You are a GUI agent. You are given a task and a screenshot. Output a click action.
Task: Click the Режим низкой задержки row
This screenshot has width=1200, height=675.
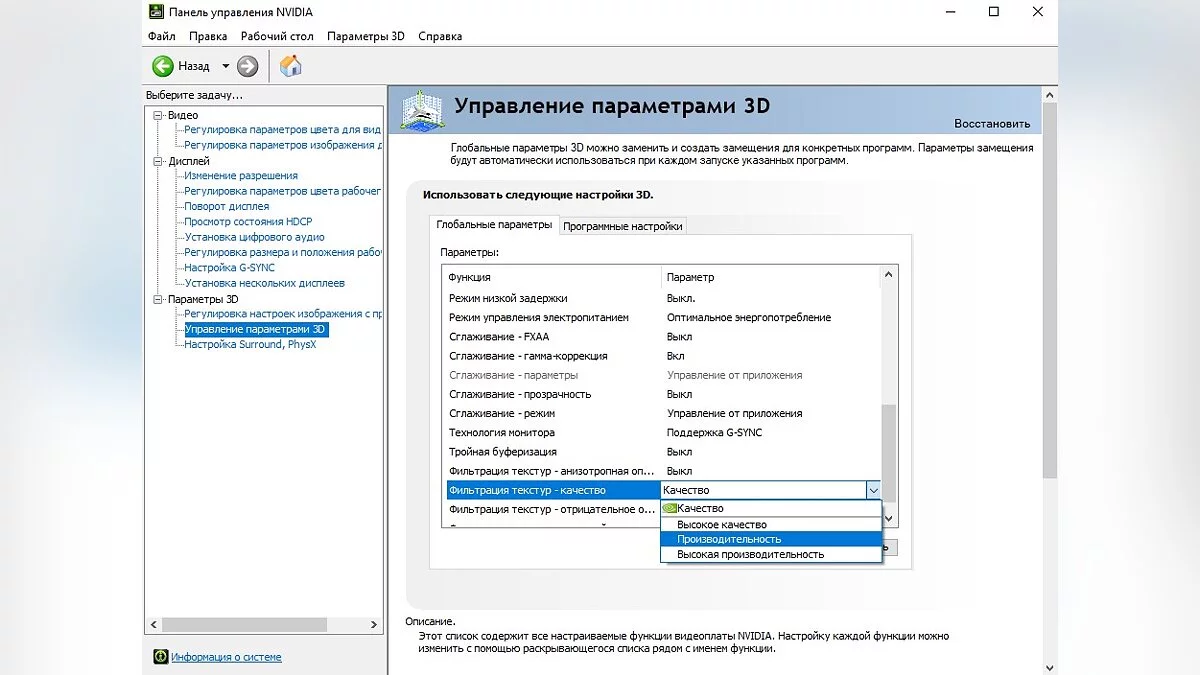pyautogui.click(x=661, y=298)
